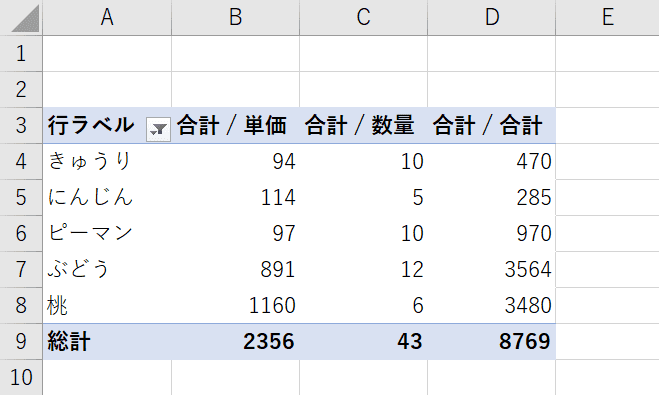
Task: Click the 合計 / 合計 header cell
Action: point(492,126)
